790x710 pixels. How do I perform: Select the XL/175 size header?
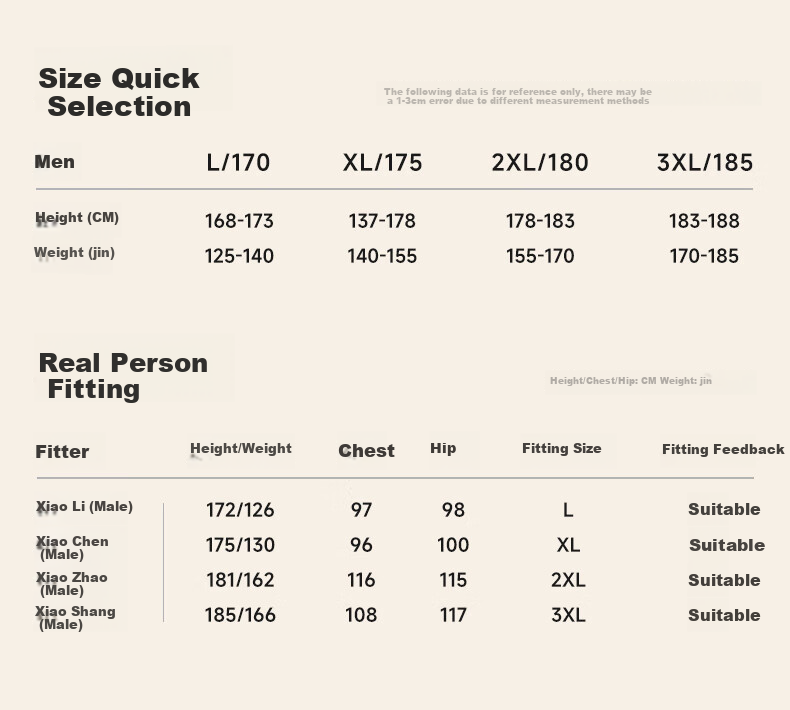click(382, 163)
